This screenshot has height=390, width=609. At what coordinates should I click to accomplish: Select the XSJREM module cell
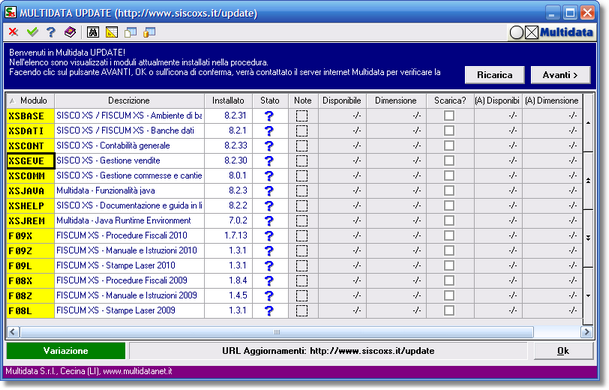[x=31, y=221]
